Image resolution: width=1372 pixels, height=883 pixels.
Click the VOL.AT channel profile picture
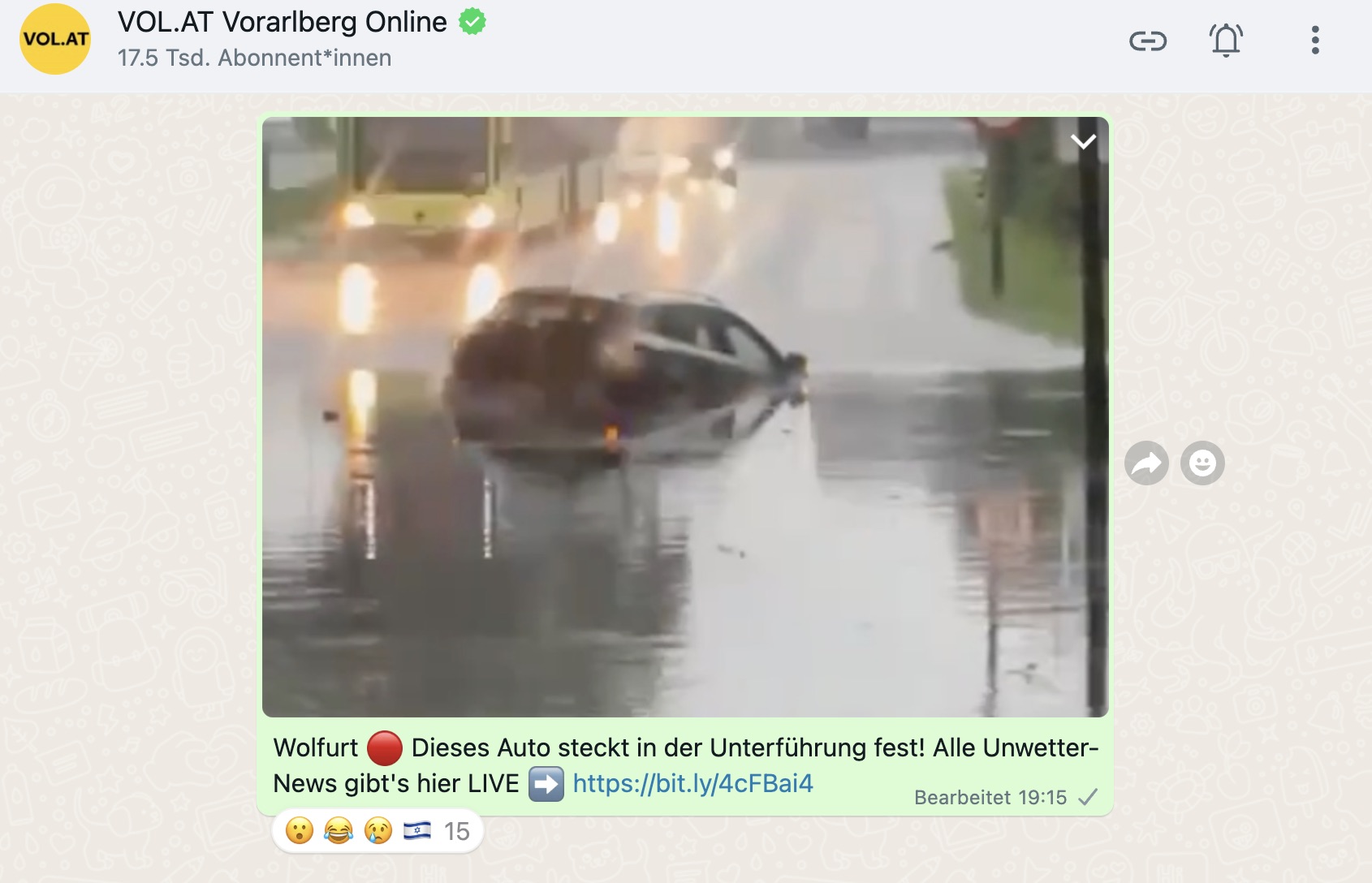point(55,39)
